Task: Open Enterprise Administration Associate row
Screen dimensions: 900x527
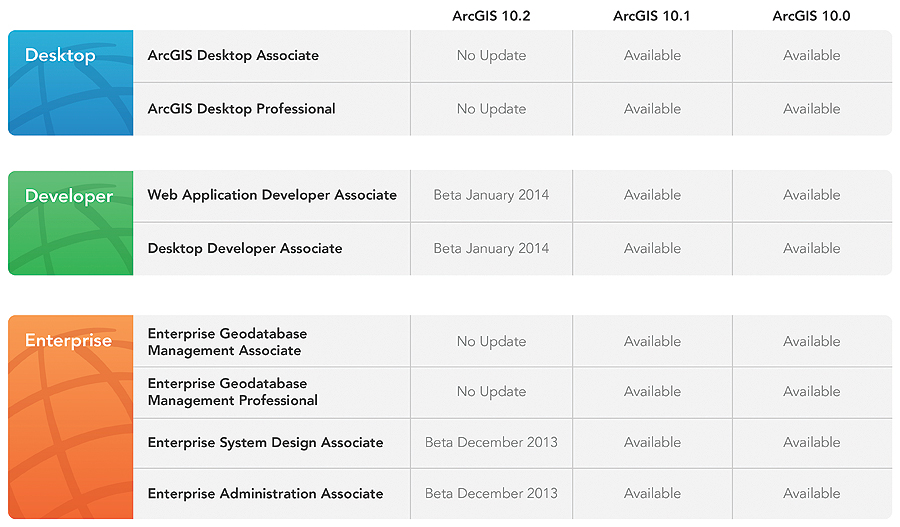Action: pyautogui.click(x=265, y=494)
